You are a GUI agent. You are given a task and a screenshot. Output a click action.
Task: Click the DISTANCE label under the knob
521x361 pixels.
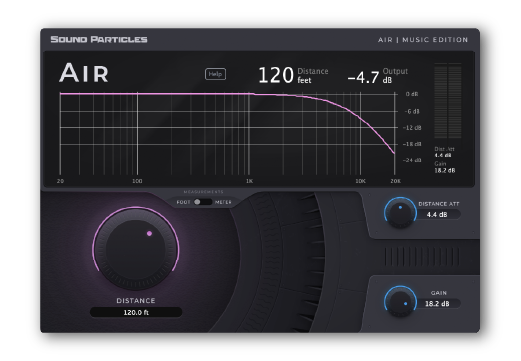(136, 300)
